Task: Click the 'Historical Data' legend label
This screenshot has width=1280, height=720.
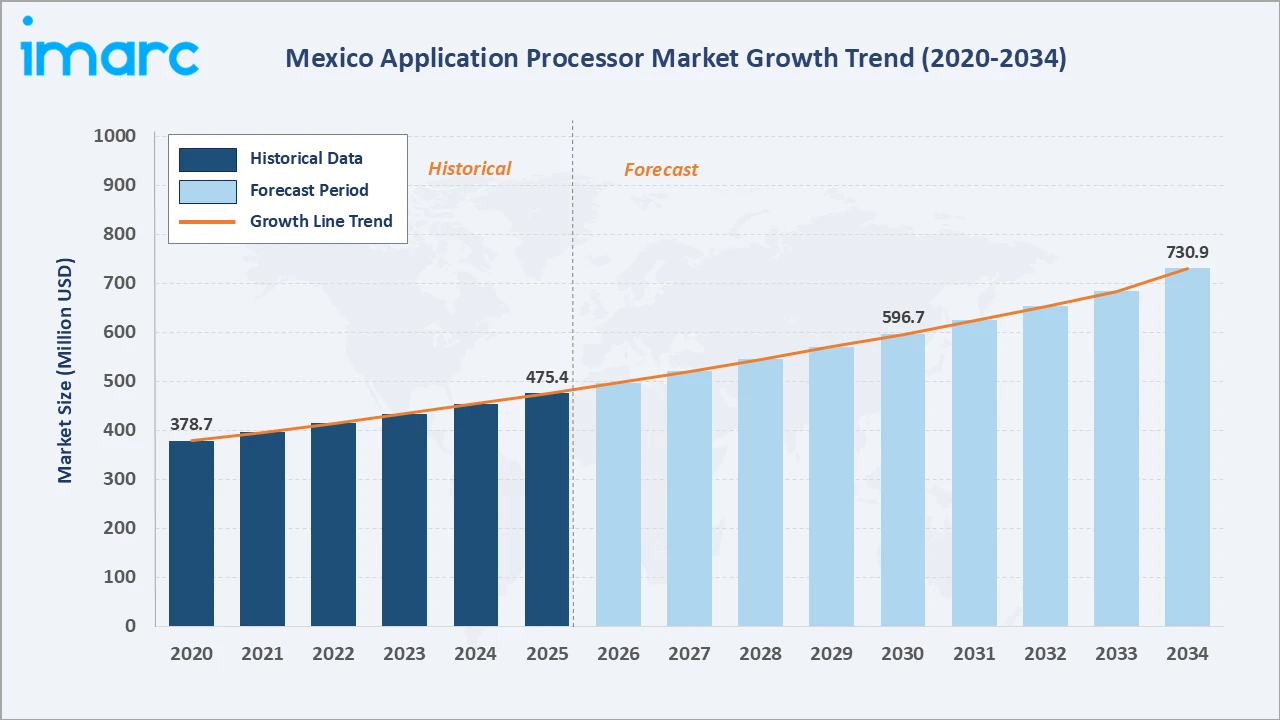Action: click(306, 158)
